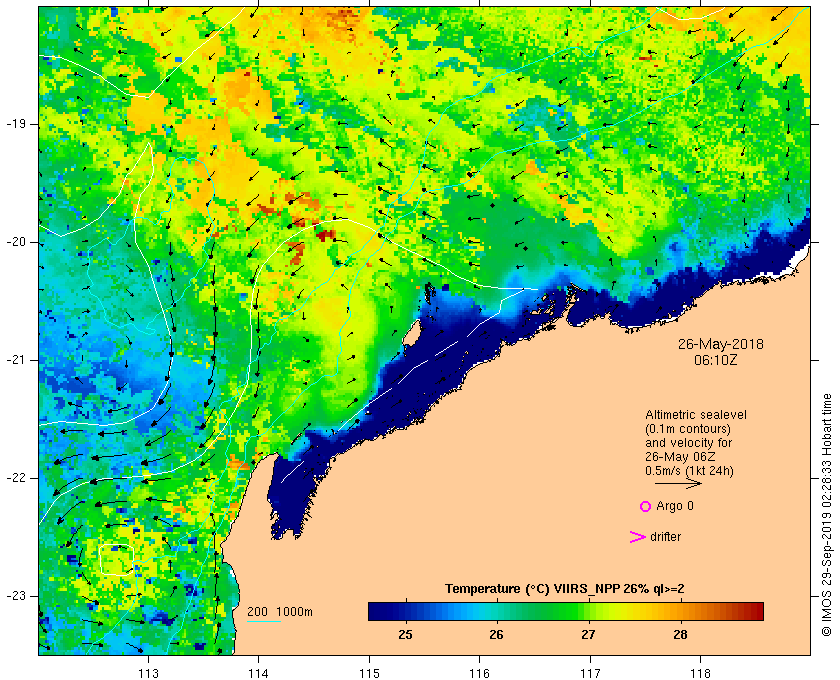This screenshot has height=680, width=840.
Task: Click latitude axis label '-19'
Action: click(x=15, y=124)
